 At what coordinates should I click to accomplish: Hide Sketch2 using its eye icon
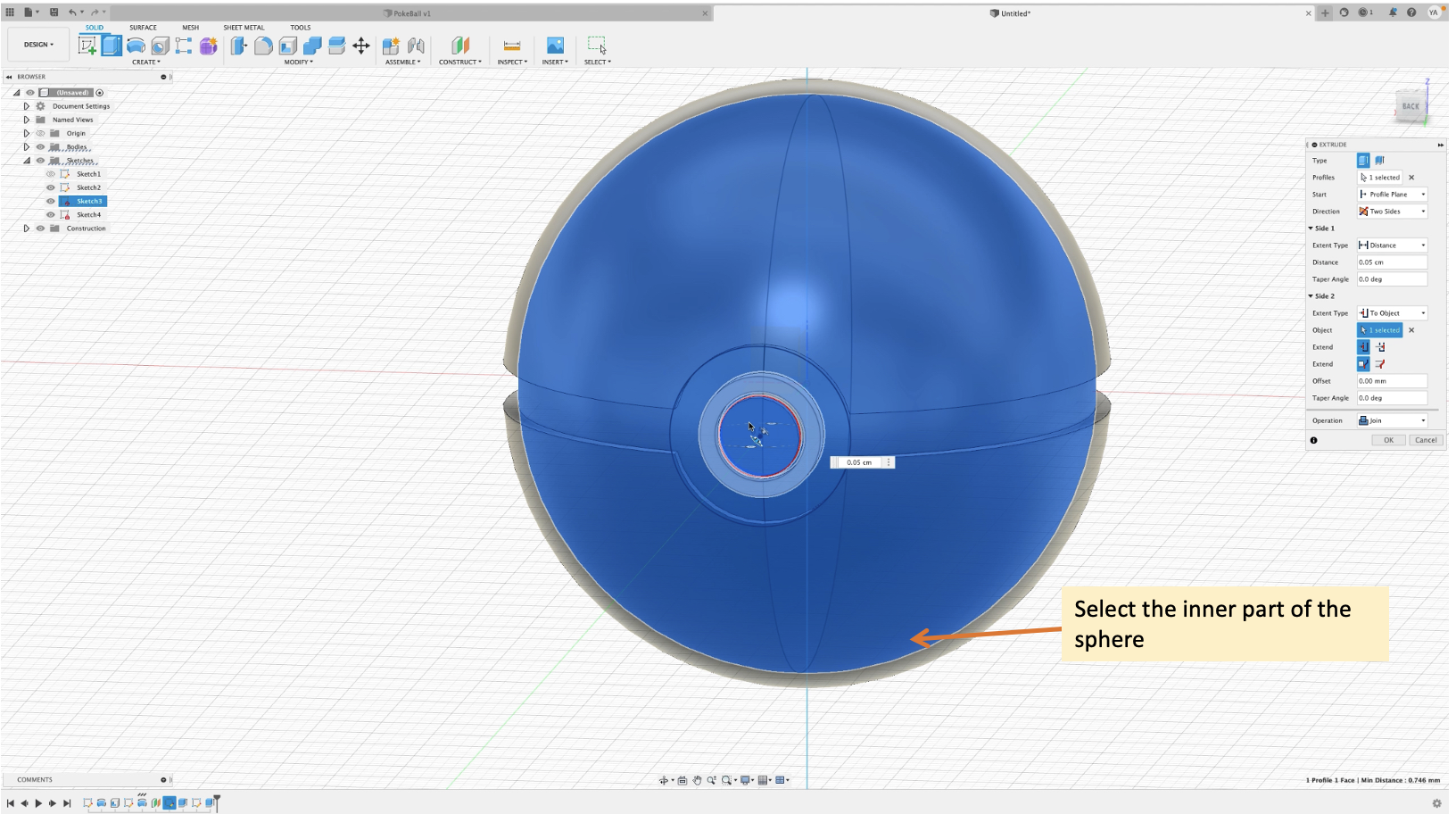(x=51, y=187)
